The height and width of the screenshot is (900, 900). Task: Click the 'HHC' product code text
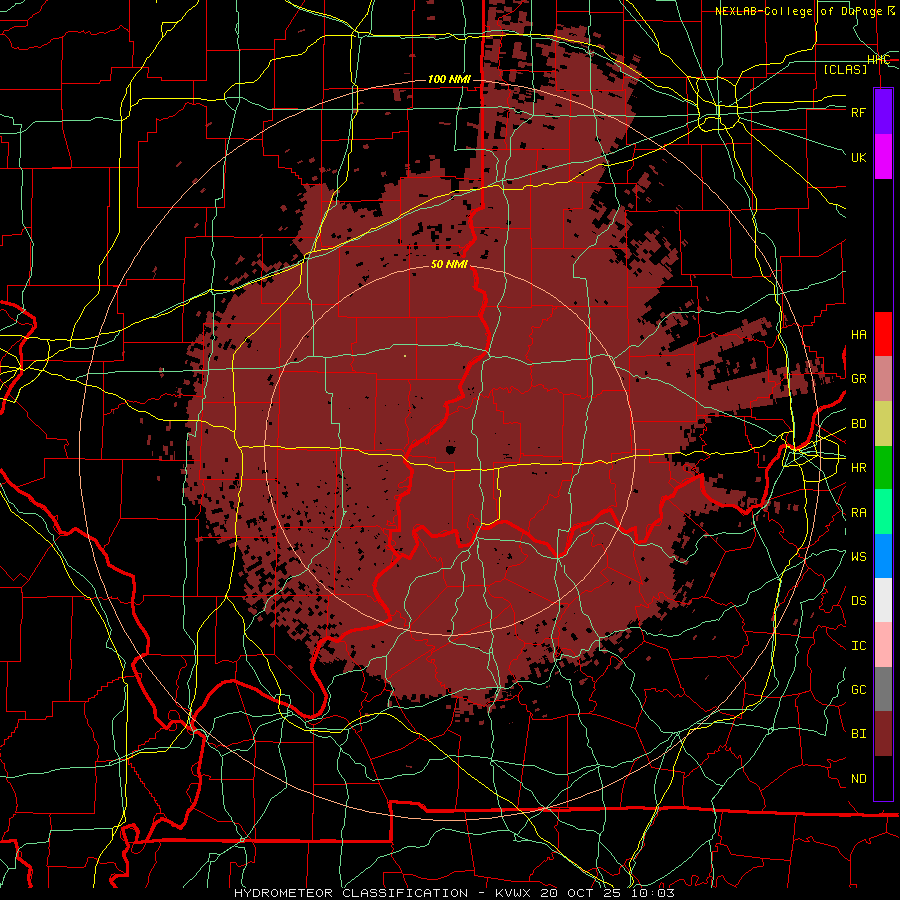[x=878, y=60]
